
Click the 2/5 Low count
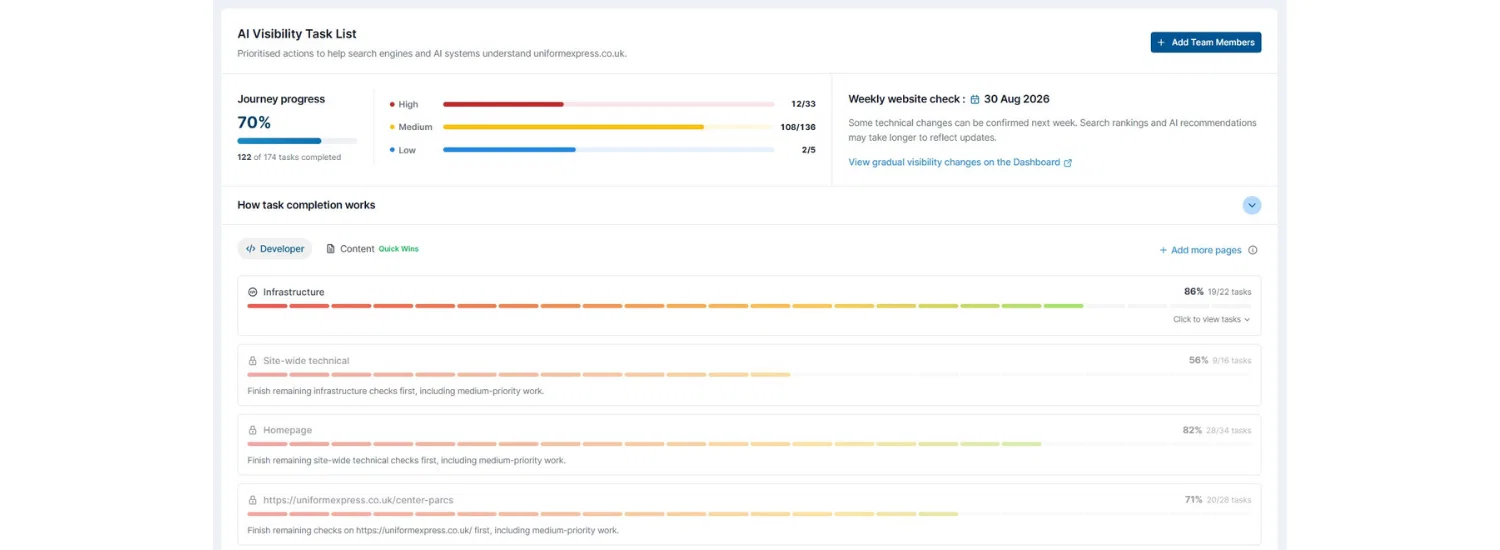(x=808, y=150)
